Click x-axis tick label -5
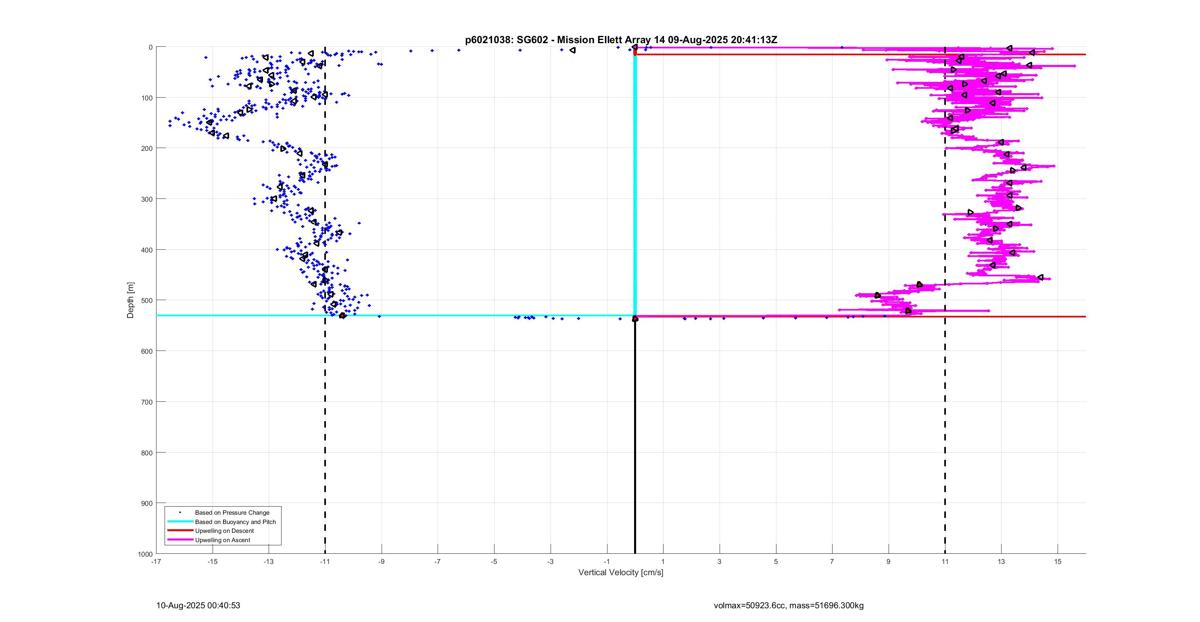The image size is (1200, 622). coord(494,562)
